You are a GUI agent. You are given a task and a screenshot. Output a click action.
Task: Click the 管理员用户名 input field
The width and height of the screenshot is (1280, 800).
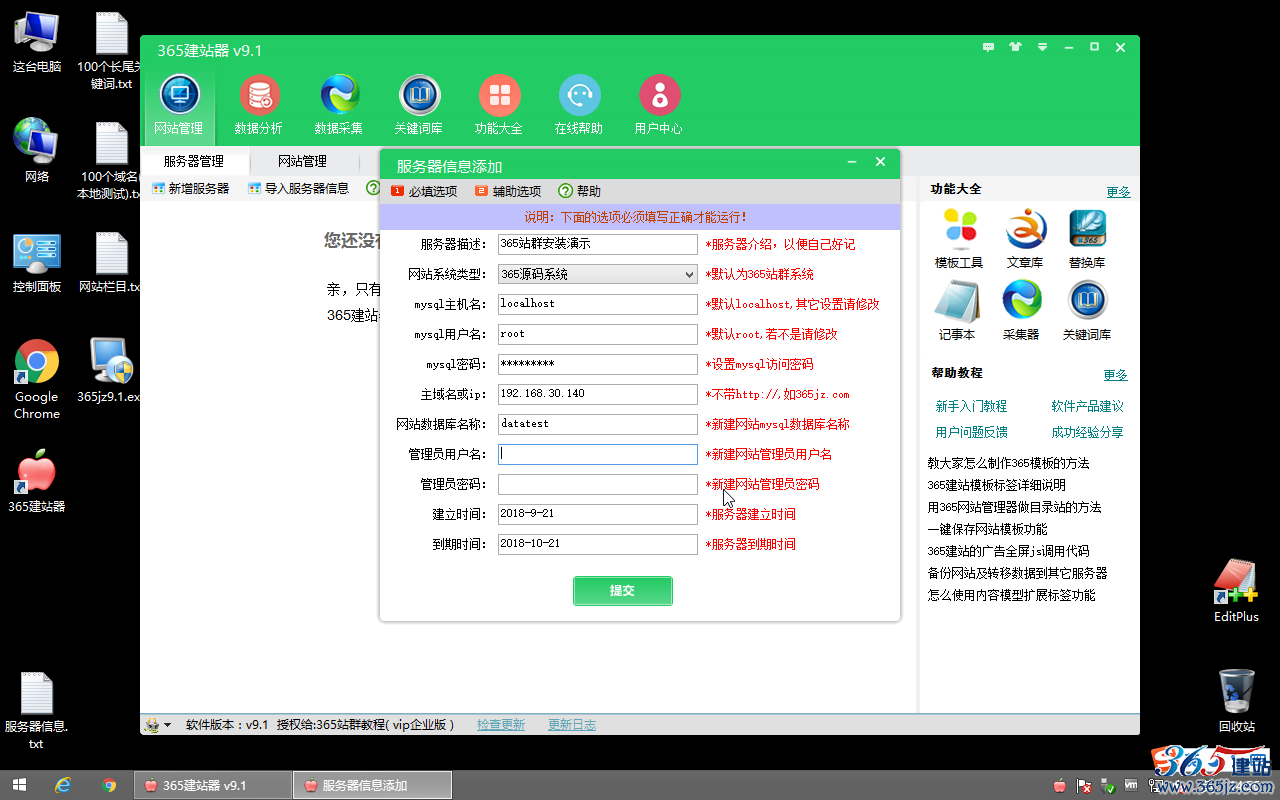click(x=598, y=454)
